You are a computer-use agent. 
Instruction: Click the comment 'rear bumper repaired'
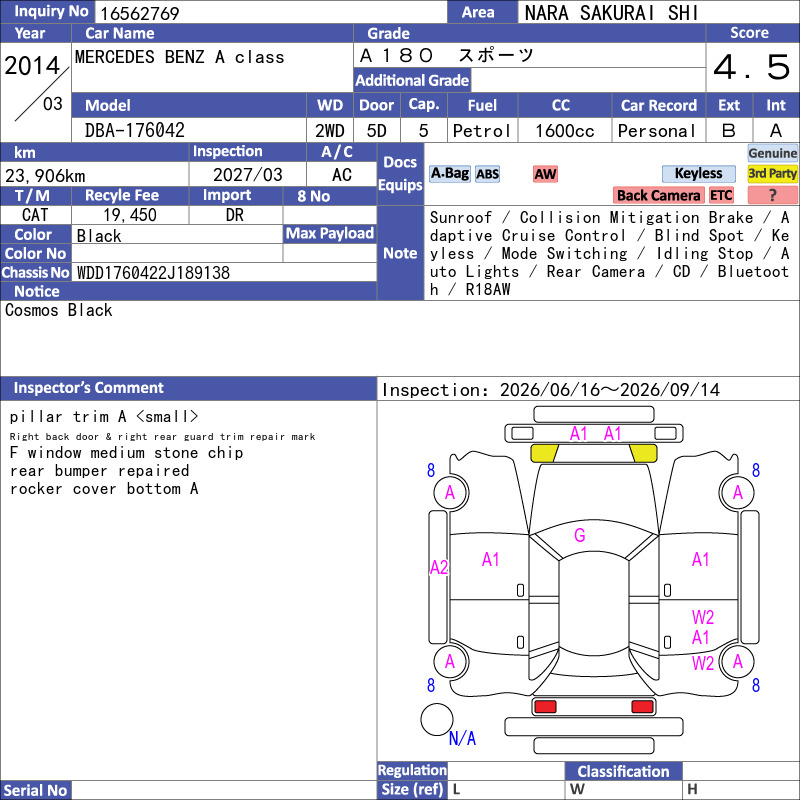click(x=99, y=470)
